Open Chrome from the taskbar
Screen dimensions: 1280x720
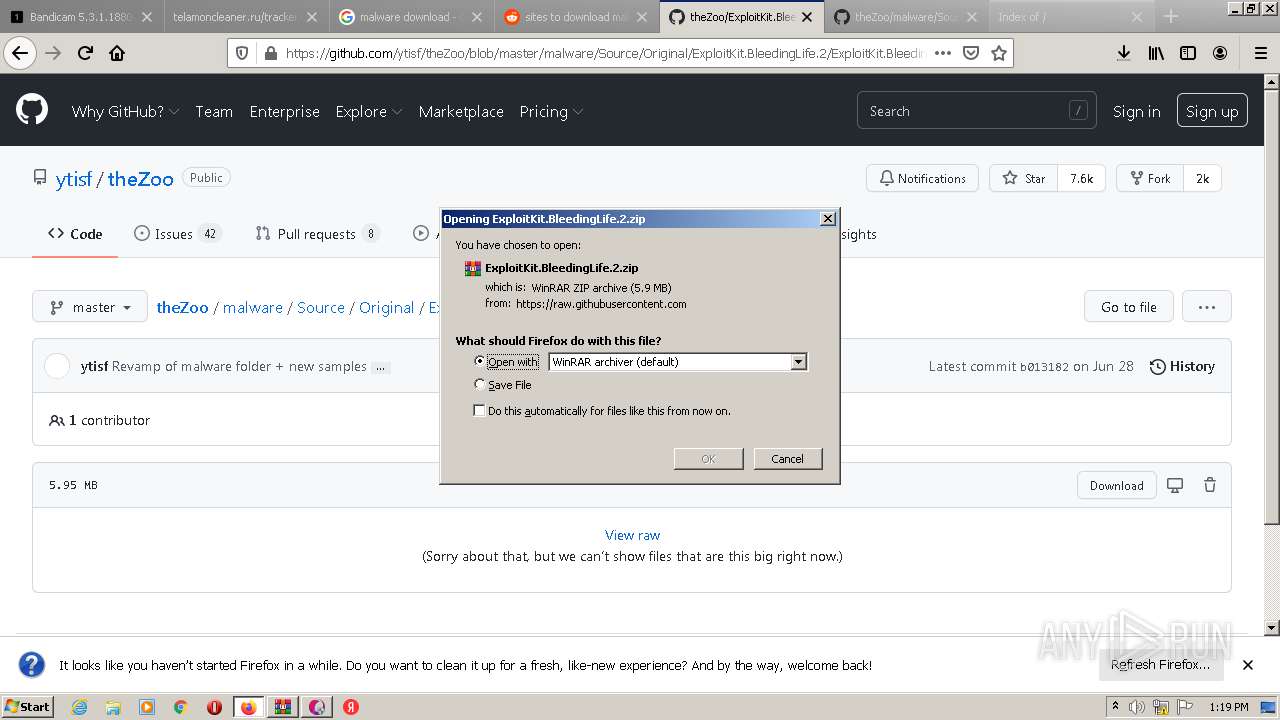[x=180, y=707]
